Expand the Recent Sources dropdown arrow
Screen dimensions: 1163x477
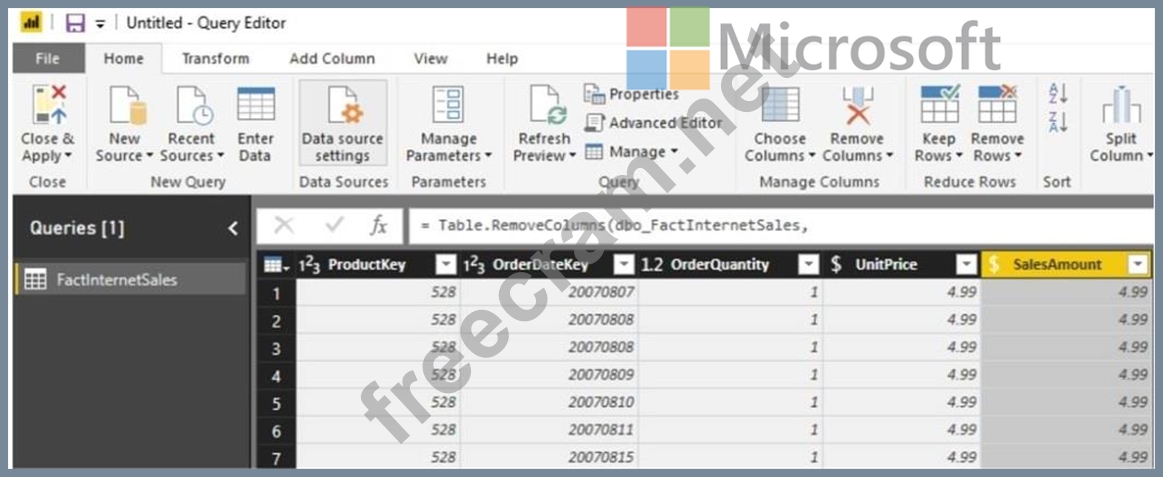220,157
